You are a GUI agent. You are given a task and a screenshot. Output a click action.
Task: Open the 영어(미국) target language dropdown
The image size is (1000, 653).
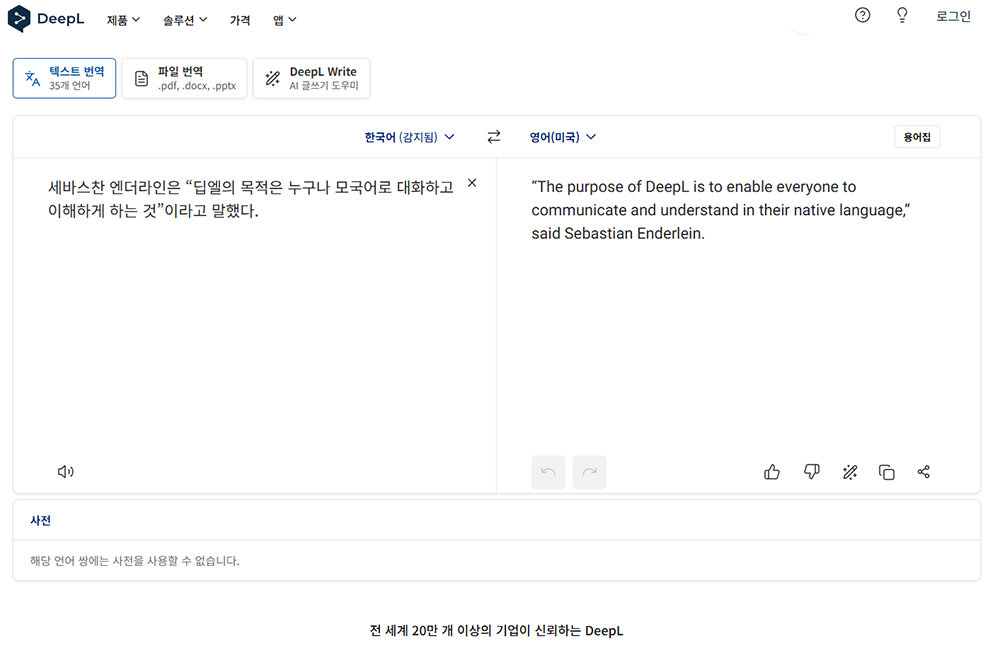point(562,137)
